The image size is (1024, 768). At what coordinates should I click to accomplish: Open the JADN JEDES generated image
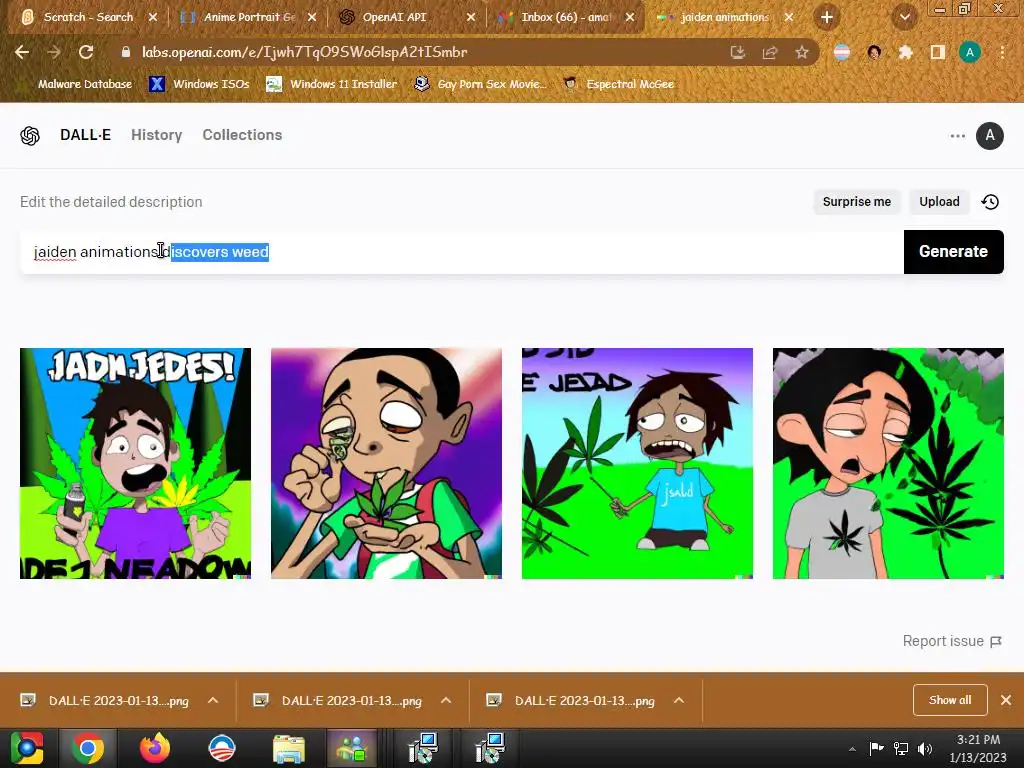tap(135, 463)
